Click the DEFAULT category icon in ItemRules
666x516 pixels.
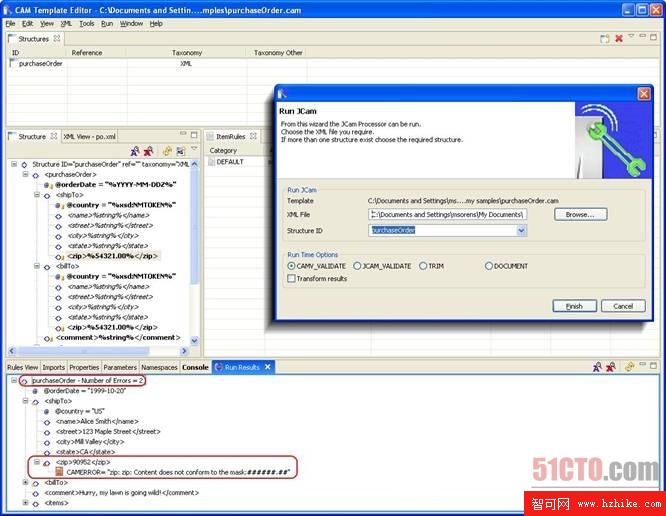[212, 161]
